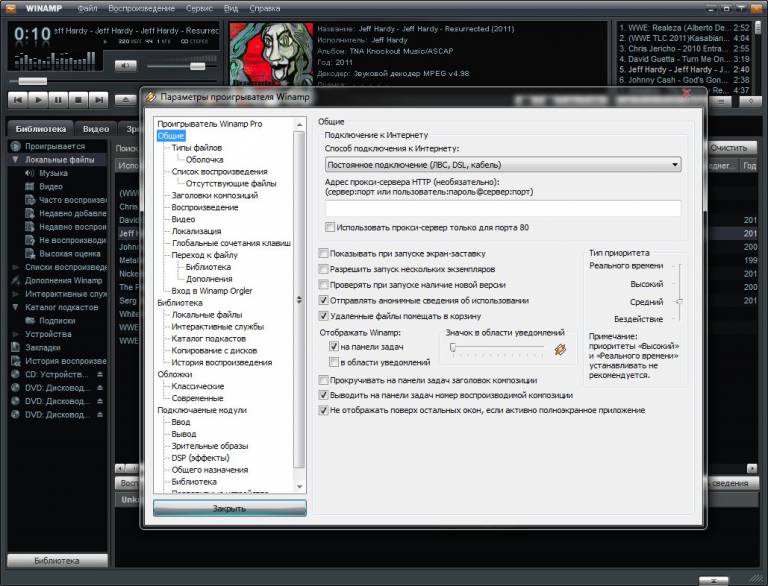Open the Сервис menu
Screen dimensions: 768x586
coord(199,8)
